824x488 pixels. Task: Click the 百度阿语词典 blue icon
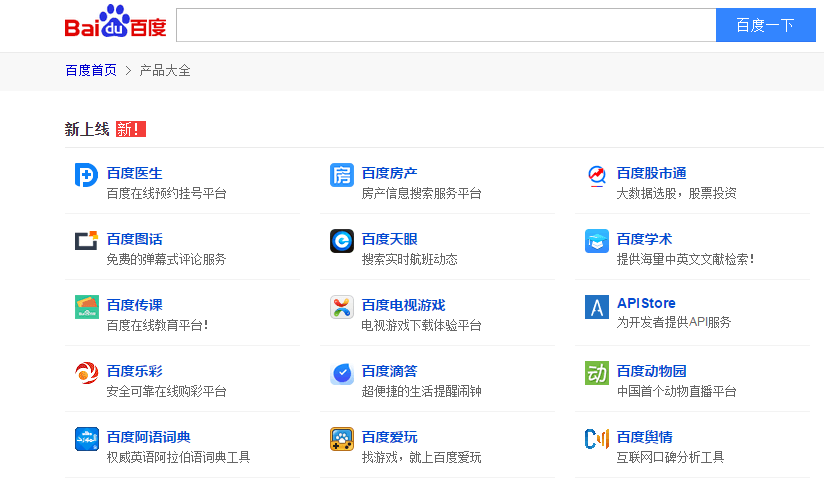click(87, 439)
